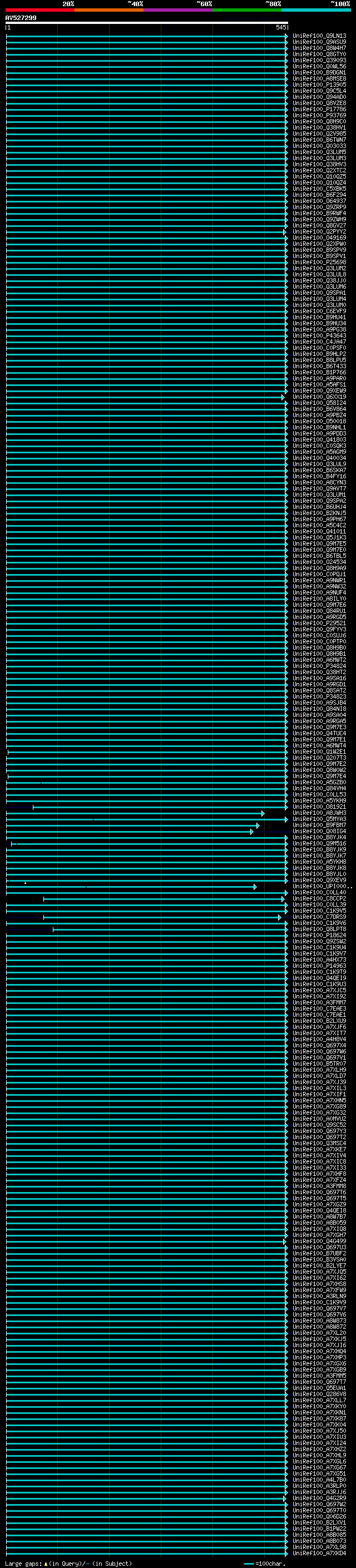Screen dimensions: 356x1568
Task: Select the UniRef100_B5TR07 label
Action: click(x=319, y=1064)
